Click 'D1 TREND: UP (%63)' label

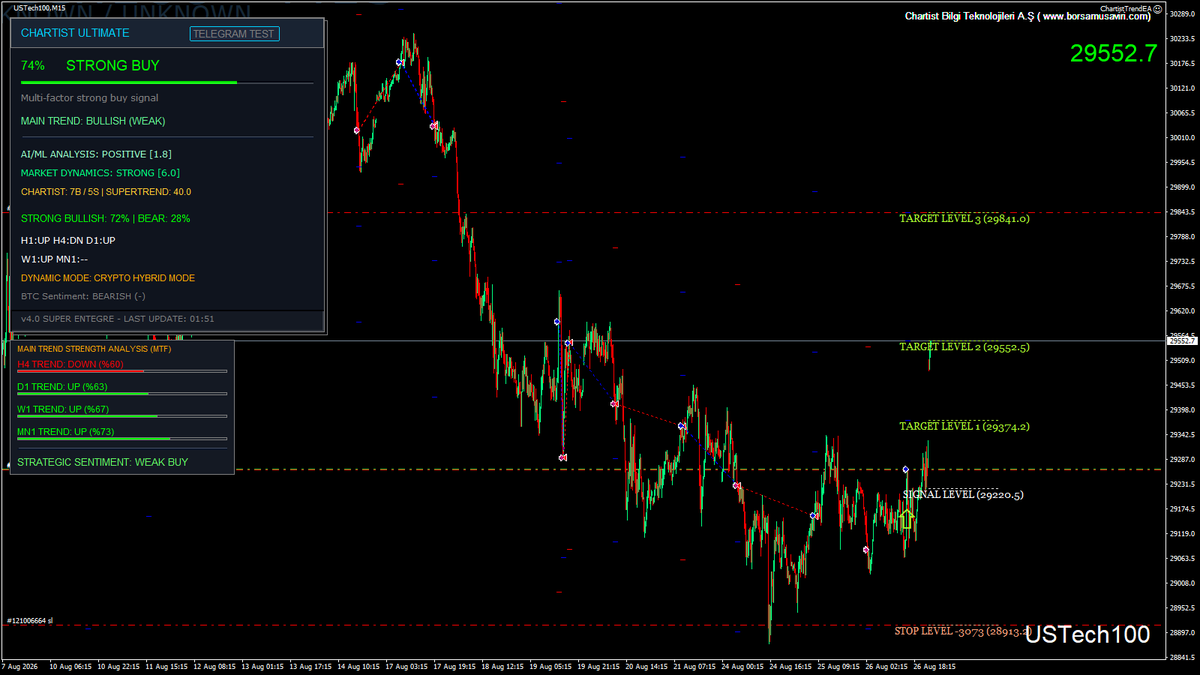(62, 386)
